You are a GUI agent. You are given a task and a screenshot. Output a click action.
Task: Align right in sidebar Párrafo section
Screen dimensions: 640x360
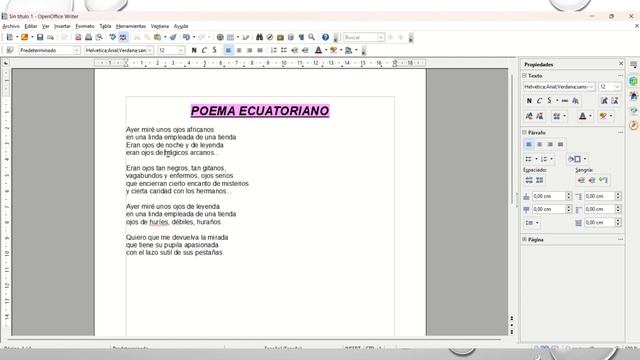550,144
